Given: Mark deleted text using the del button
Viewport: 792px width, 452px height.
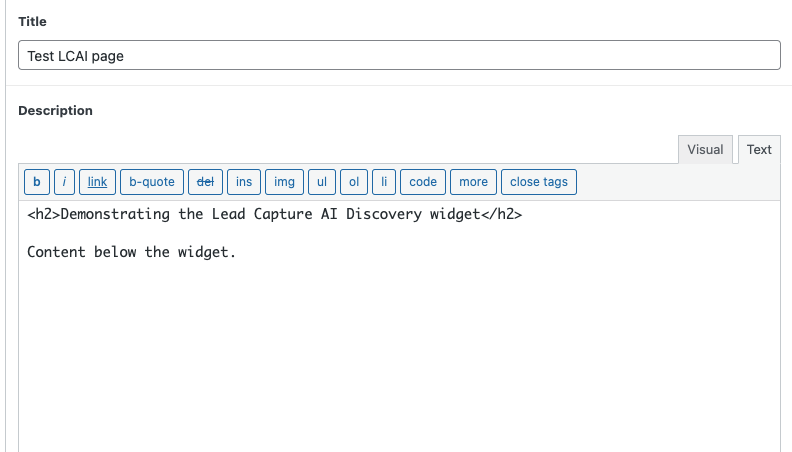Looking at the screenshot, I should 205,182.
